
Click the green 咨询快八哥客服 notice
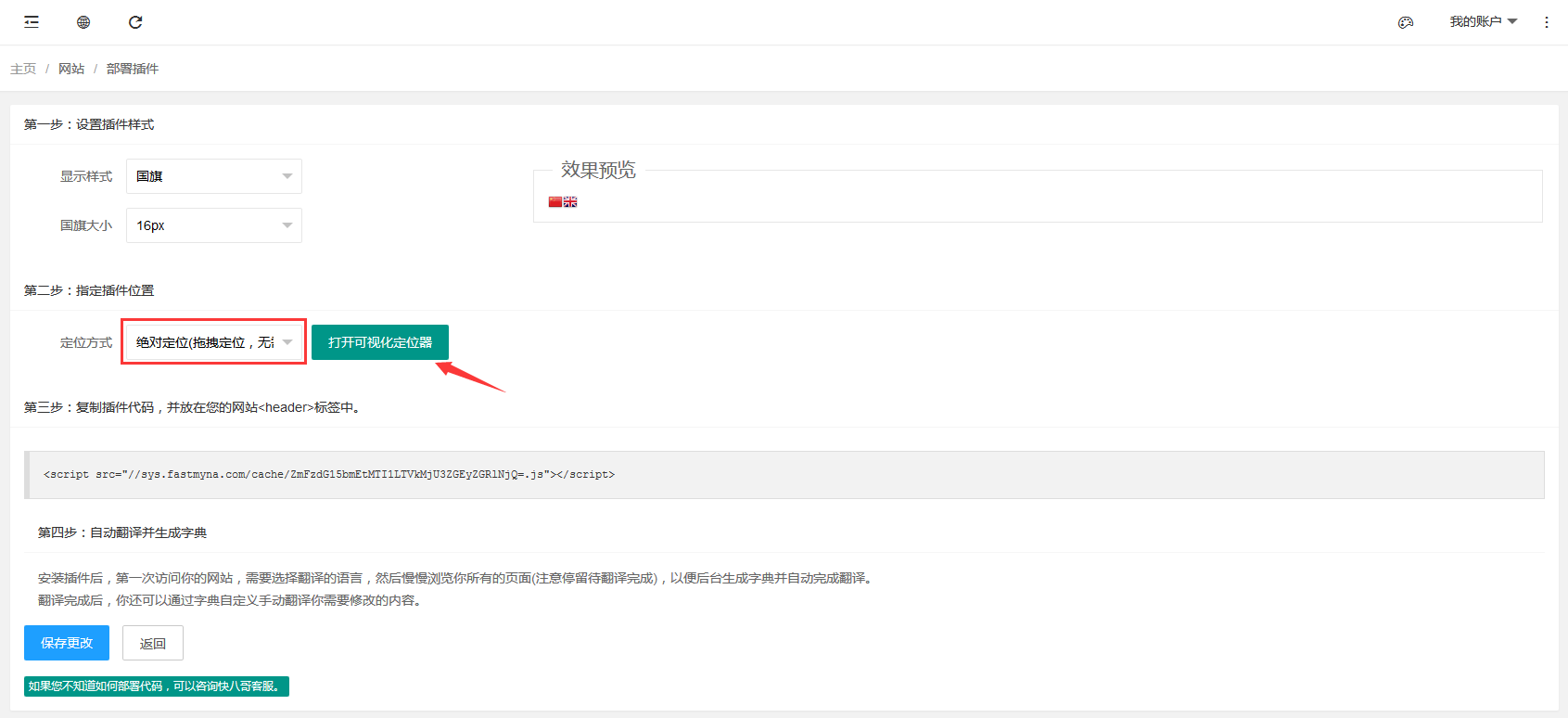157,686
